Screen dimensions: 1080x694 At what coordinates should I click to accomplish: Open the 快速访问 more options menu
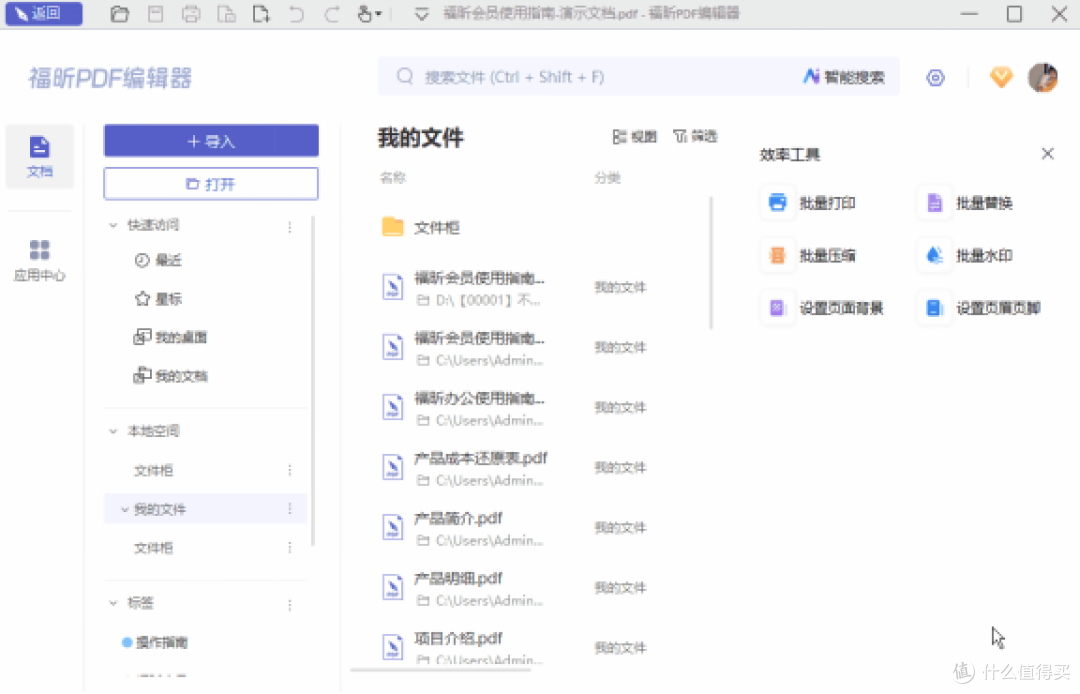(290, 227)
